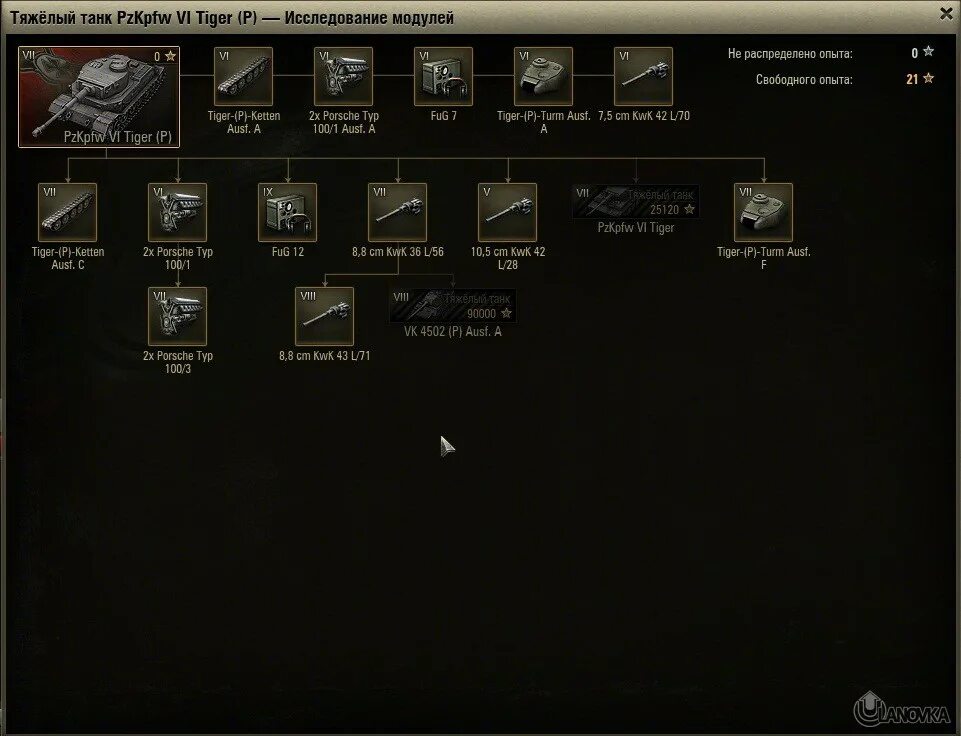Select the 2x Porsche Typ 100/1 Ausf. A engine icon
Viewport: 961px width, 736px height.
343,77
